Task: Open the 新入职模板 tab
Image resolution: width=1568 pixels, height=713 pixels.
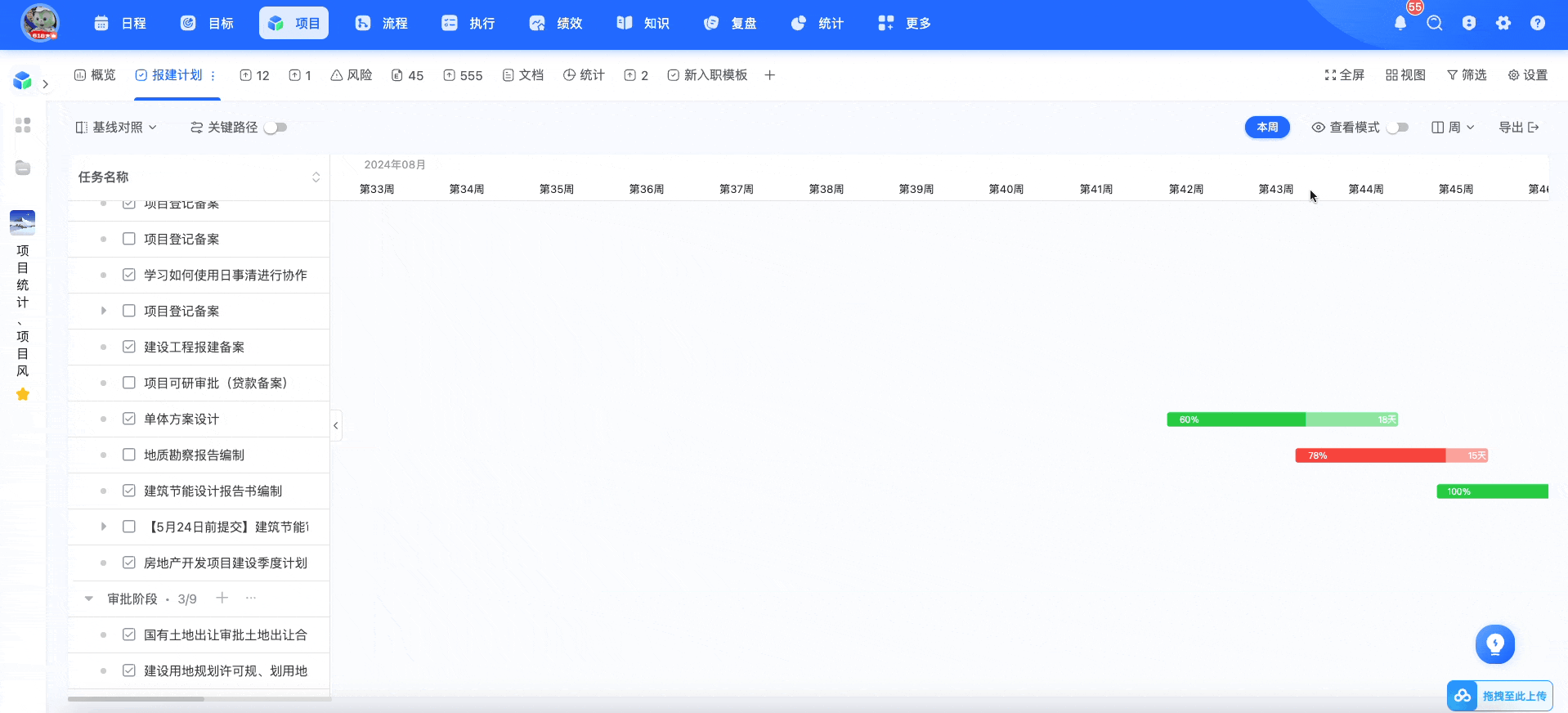Action: [x=707, y=75]
